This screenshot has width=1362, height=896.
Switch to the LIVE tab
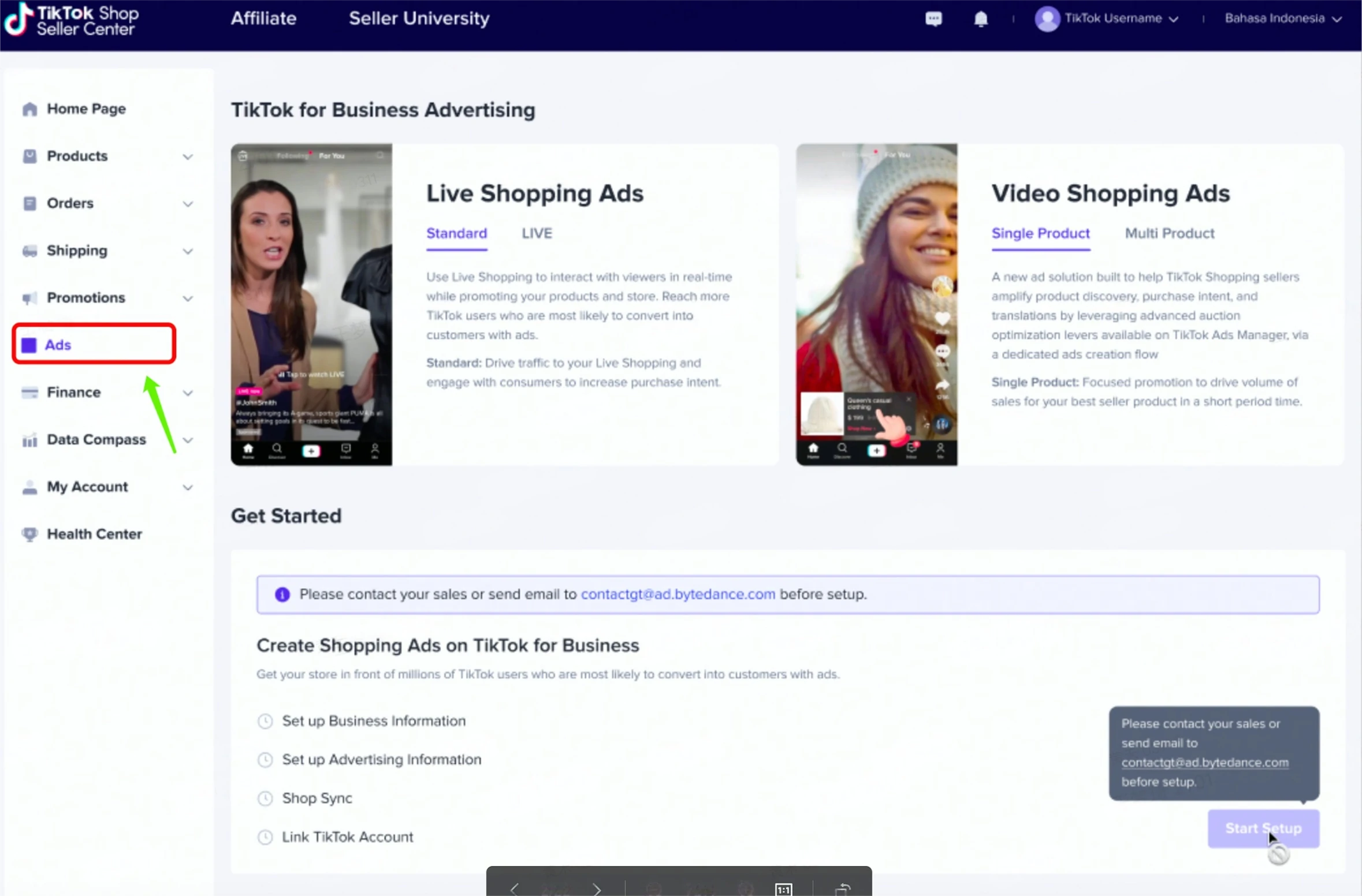[537, 233]
